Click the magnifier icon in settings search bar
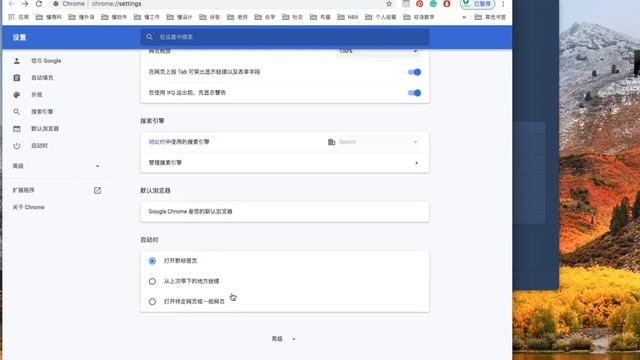 [x=149, y=37]
